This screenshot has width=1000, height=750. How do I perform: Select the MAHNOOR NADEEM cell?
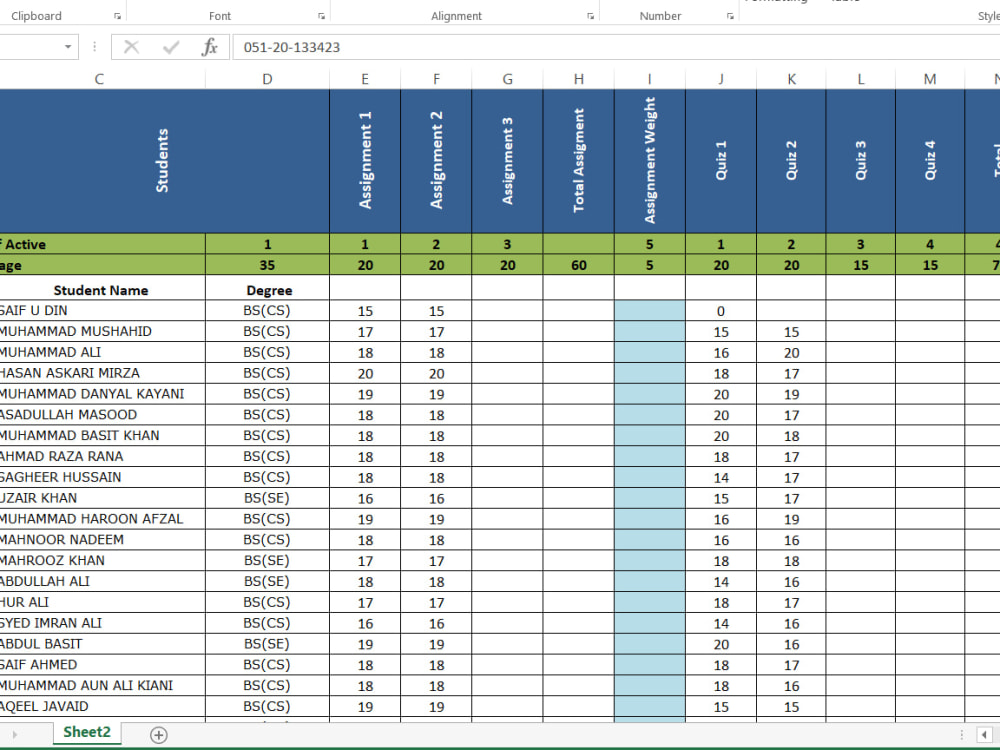tap(102, 540)
